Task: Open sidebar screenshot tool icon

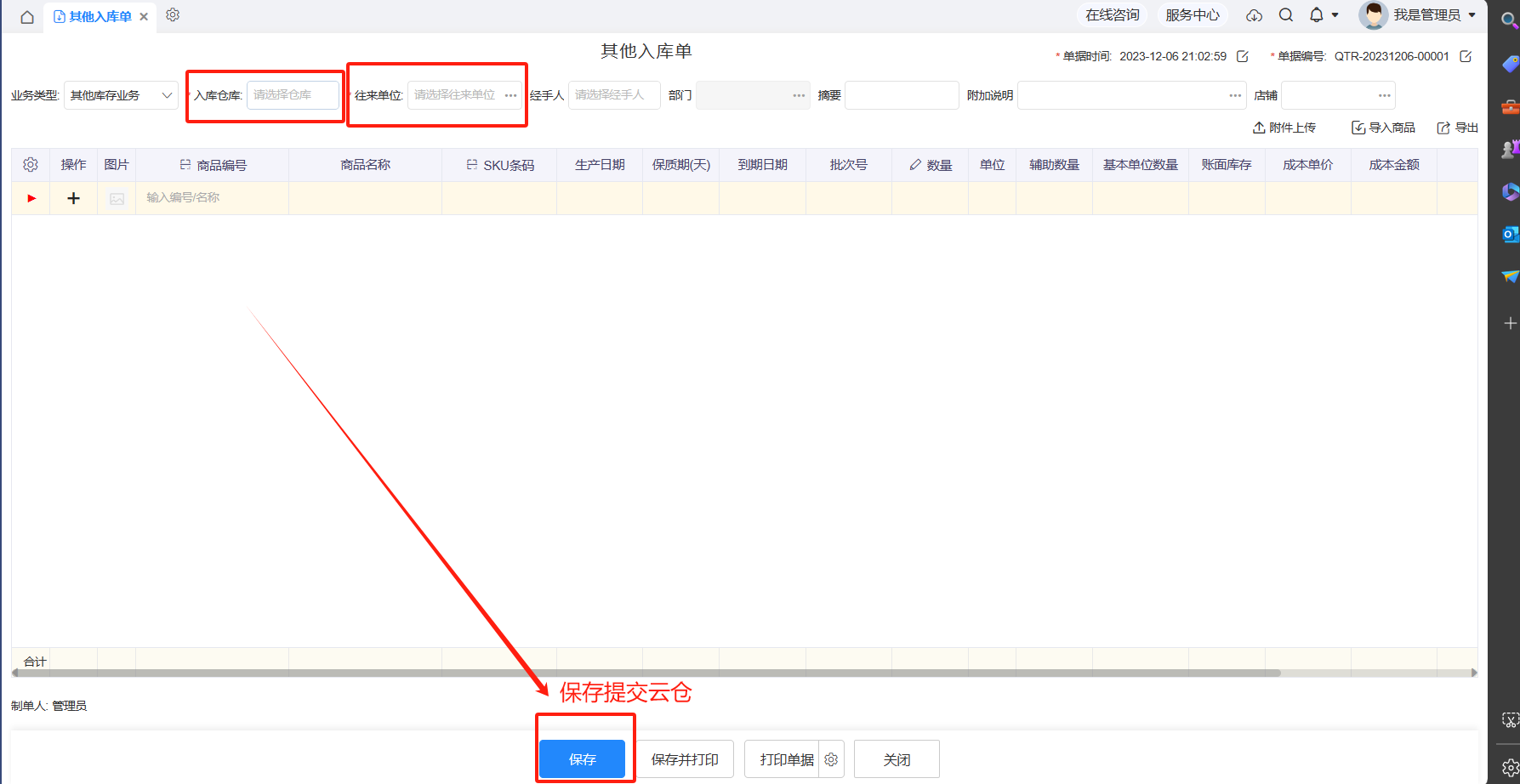Action: tap(1510, 720)
